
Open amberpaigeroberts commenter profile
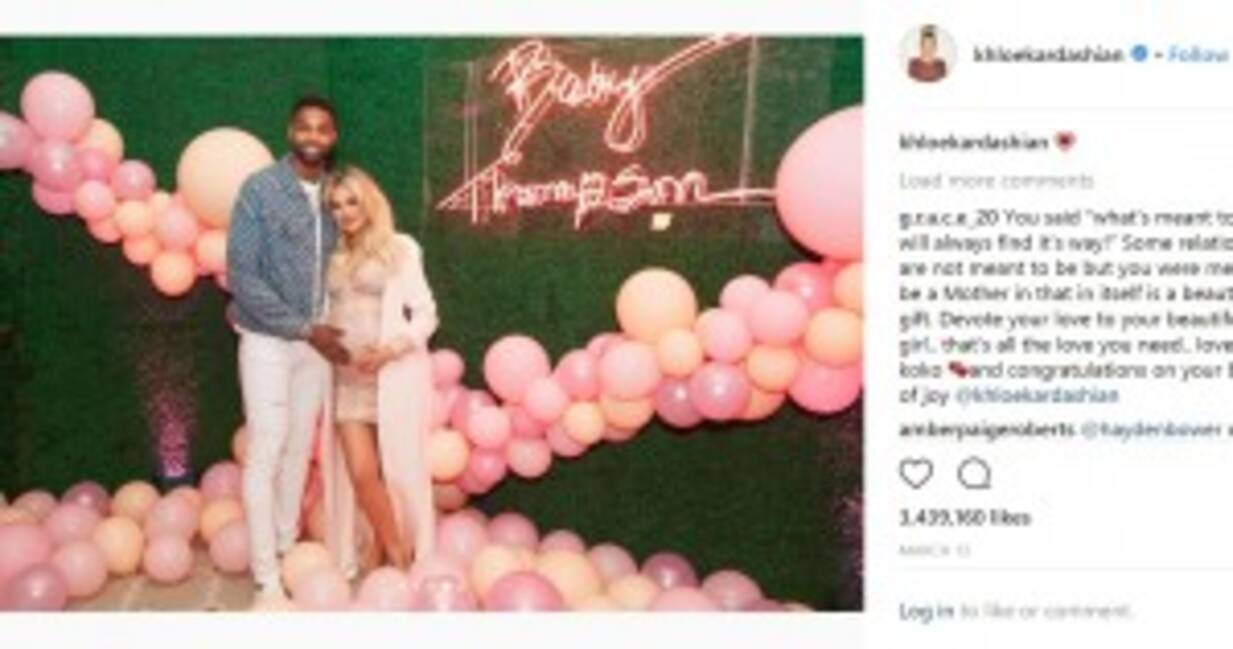(987, 430)
